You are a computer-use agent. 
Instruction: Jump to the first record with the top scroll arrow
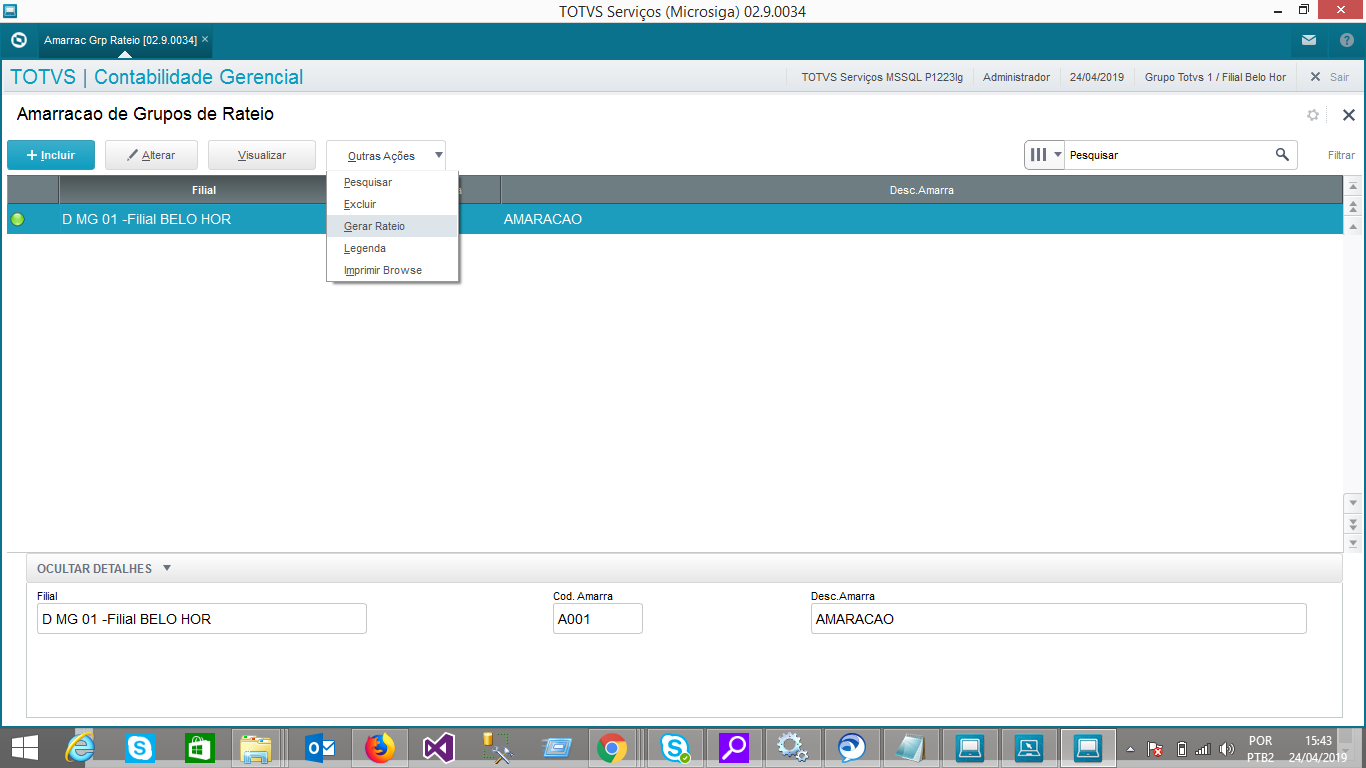coord(1354,187)
